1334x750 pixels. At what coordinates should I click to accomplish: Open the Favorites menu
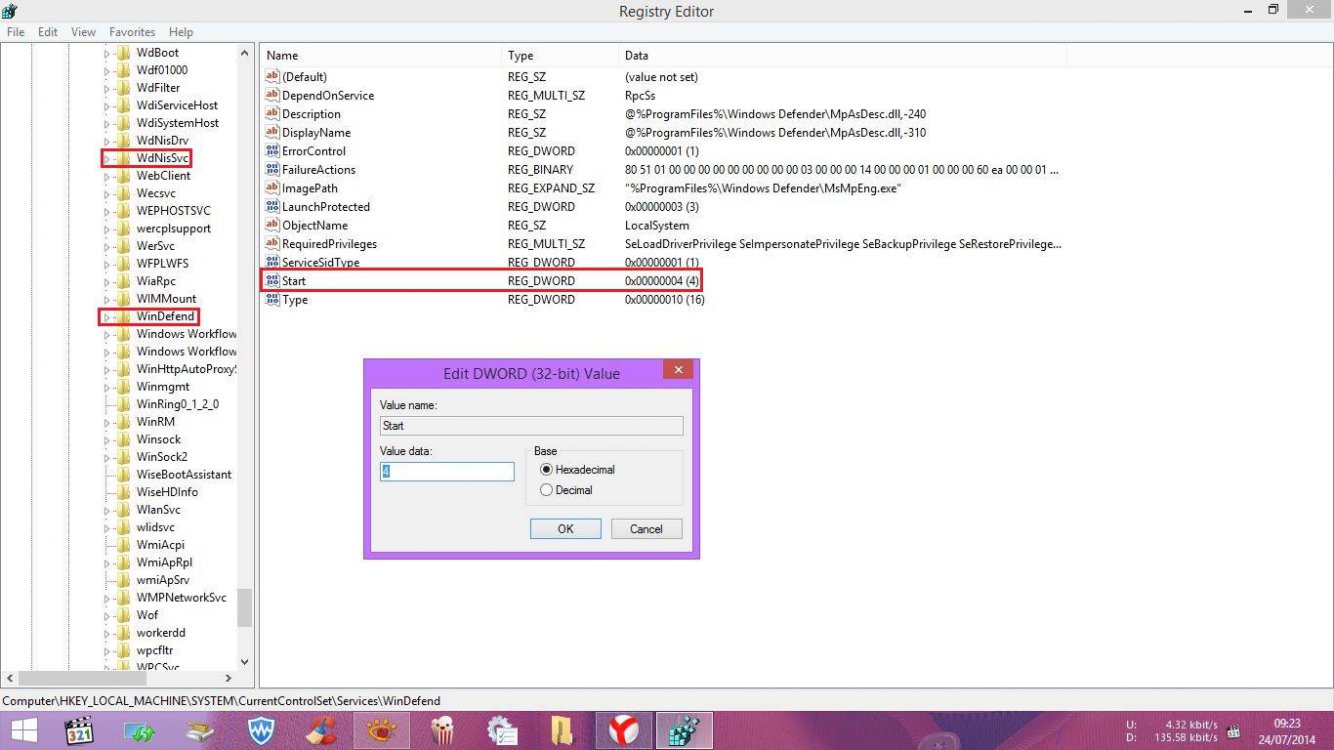(x=132, y=32)
